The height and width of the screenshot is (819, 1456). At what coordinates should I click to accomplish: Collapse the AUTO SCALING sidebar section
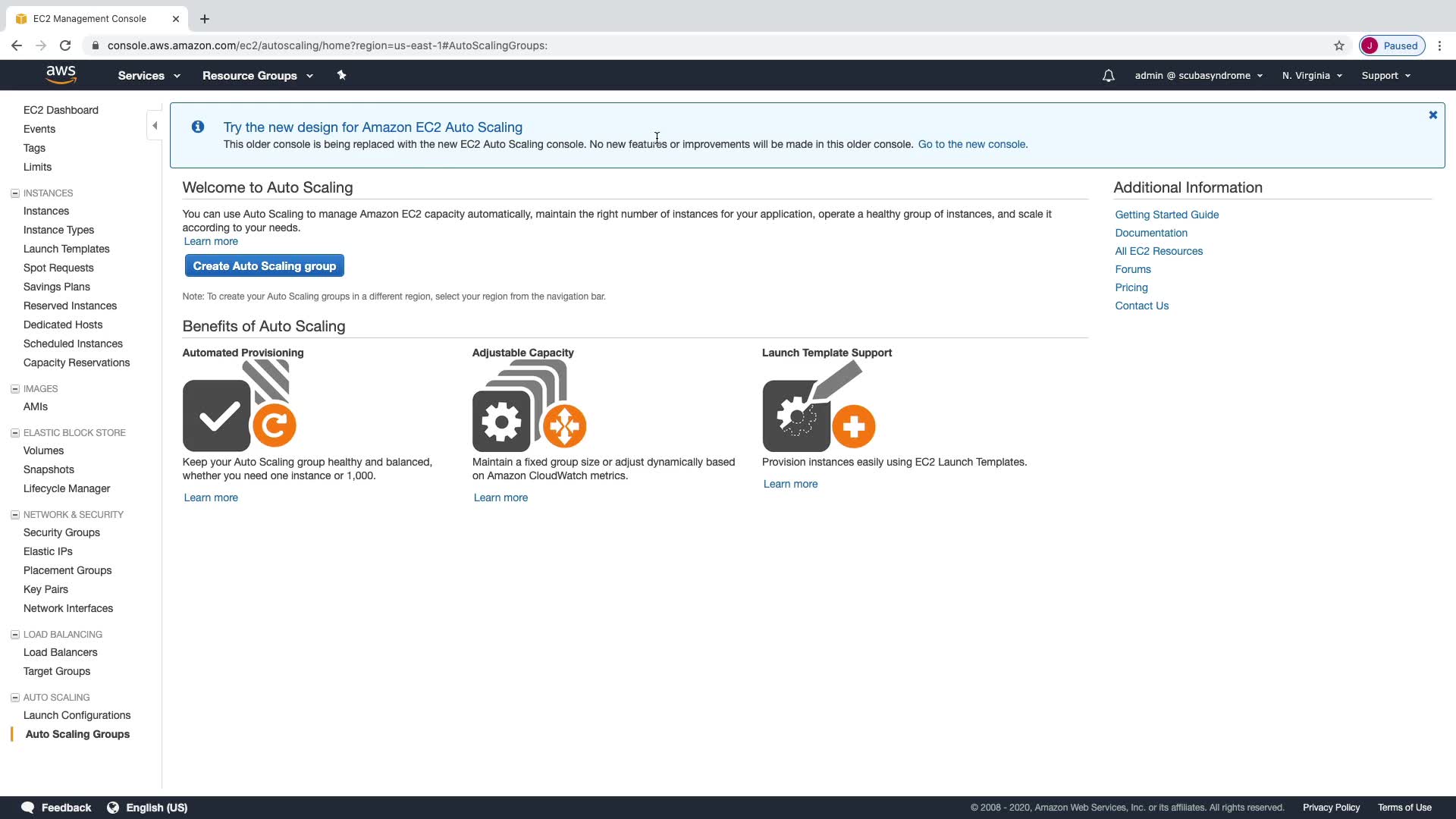click(x=14, y=698)
